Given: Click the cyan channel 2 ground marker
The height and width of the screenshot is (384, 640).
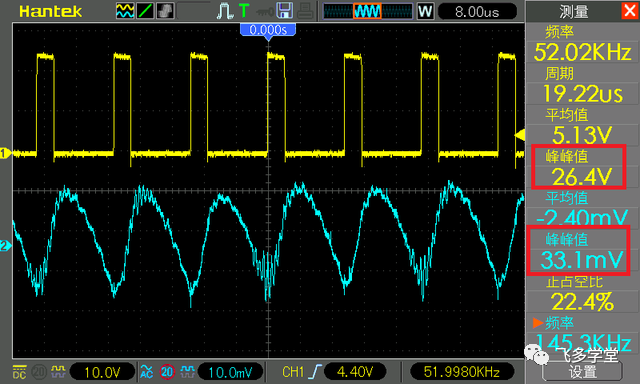Looking at the screenshot, I should coord(5,246).
